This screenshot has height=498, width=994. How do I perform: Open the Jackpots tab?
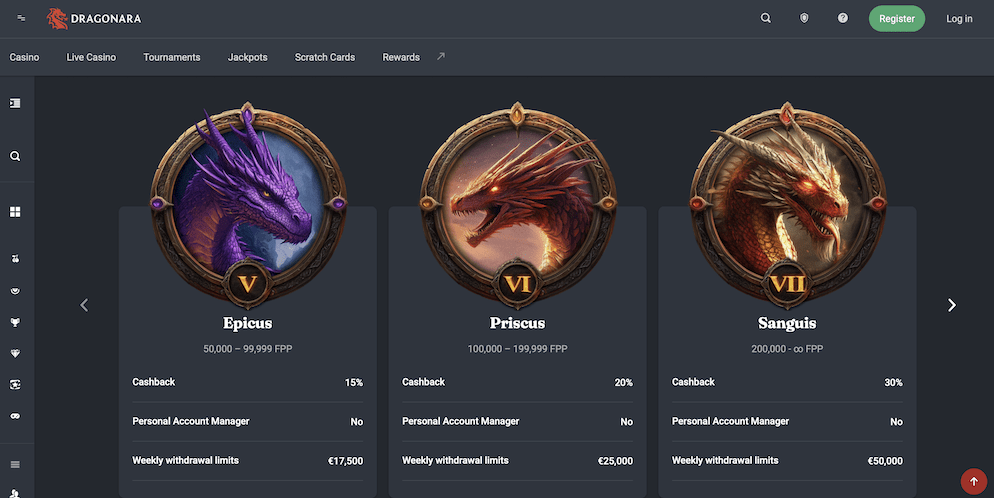pyautogui.click(x=247, y=57)
